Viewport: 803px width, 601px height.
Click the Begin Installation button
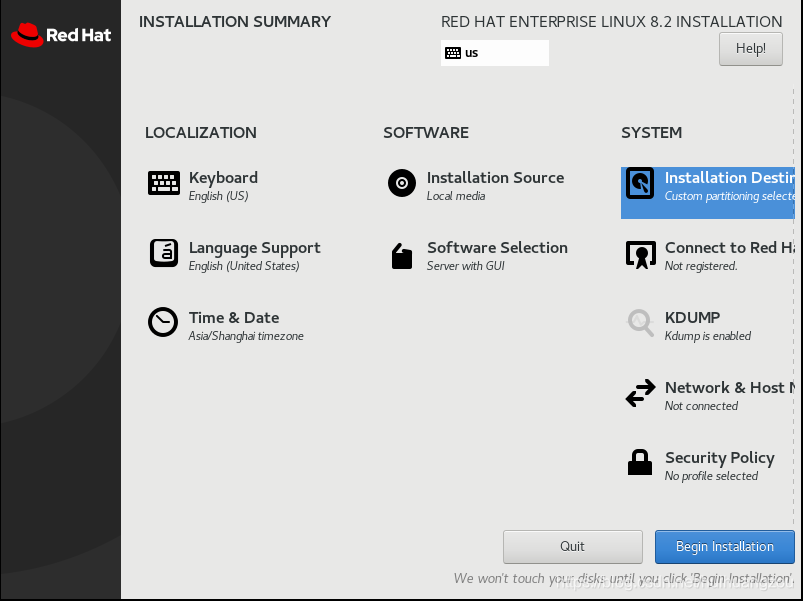(x=725, y=547)
